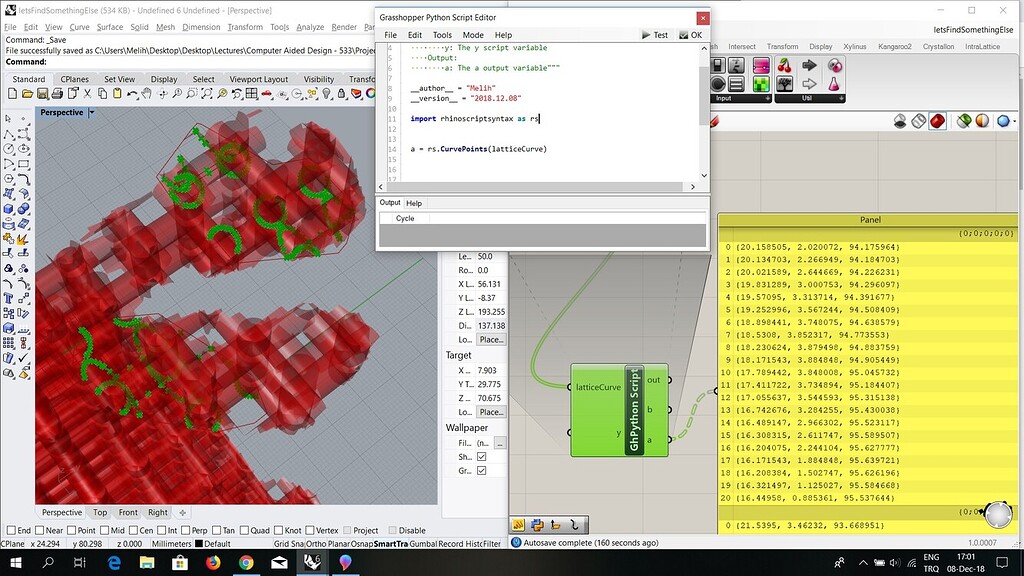Click the Test button in the Python editor

(657, 35)
